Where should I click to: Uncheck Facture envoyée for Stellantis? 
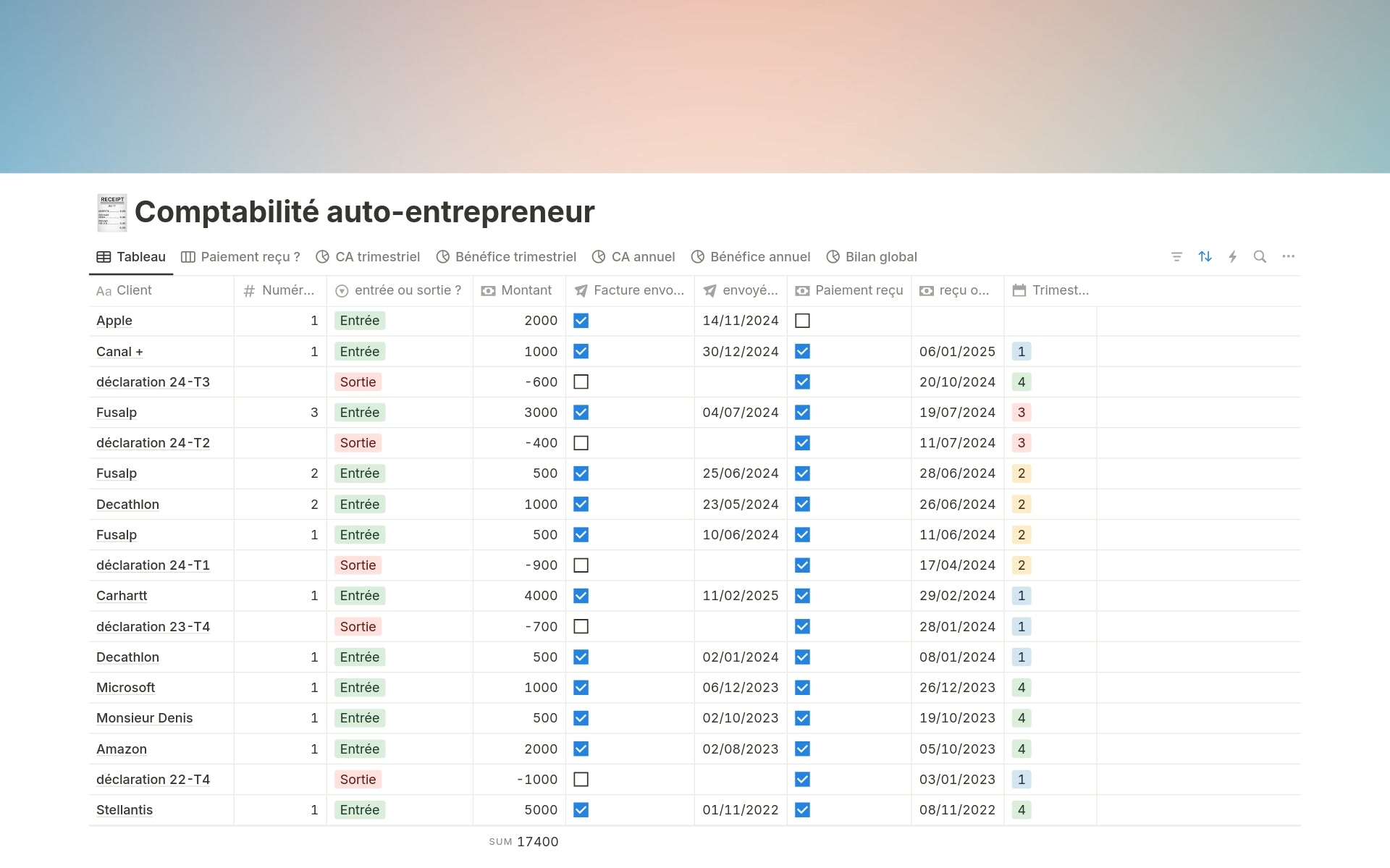click(x=581, y=810)
